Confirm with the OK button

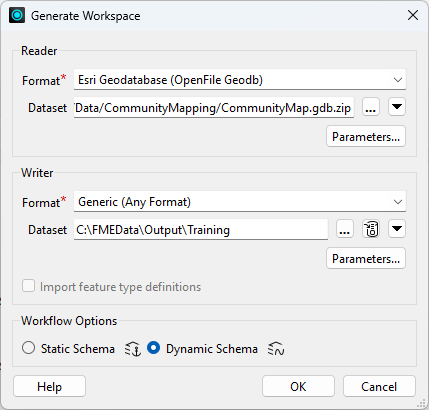coord(298,386)
